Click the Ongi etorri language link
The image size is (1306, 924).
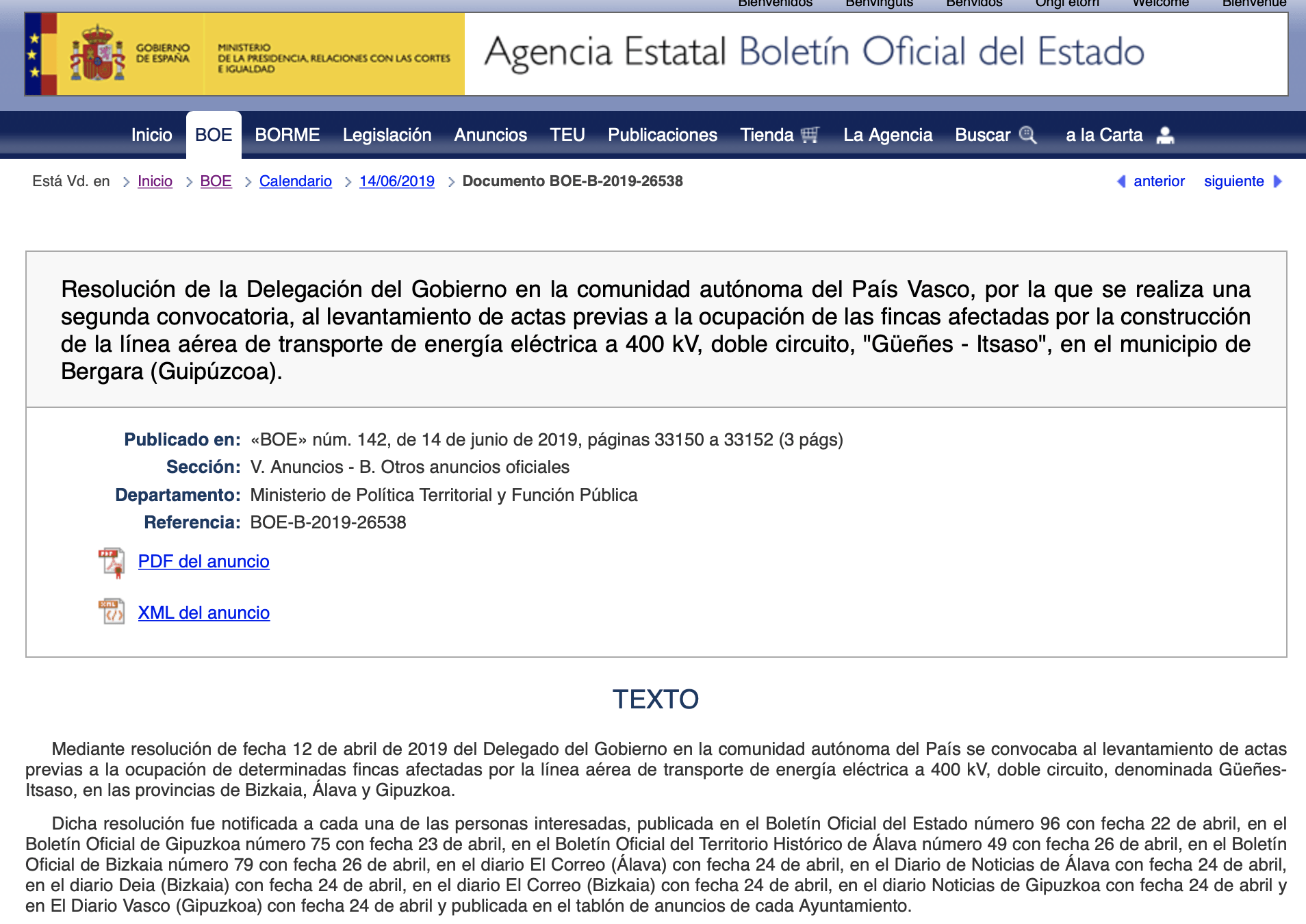(1067, 3)
